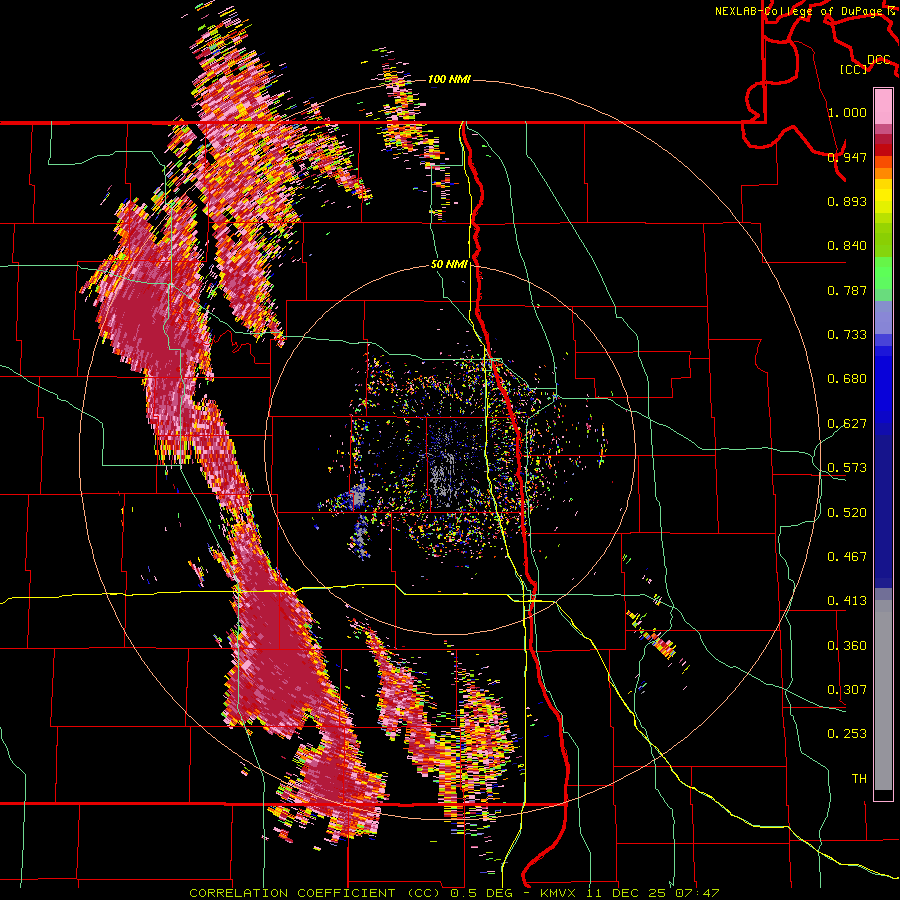Click the 100 NMI range ring label
This screenshot has height=900, width=900.
449,79
